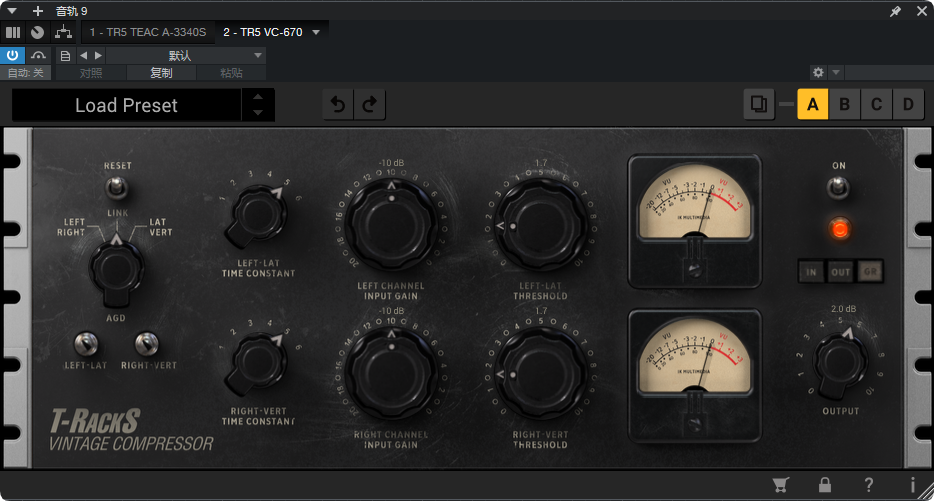Open the top-left track menu triangle

12,11
